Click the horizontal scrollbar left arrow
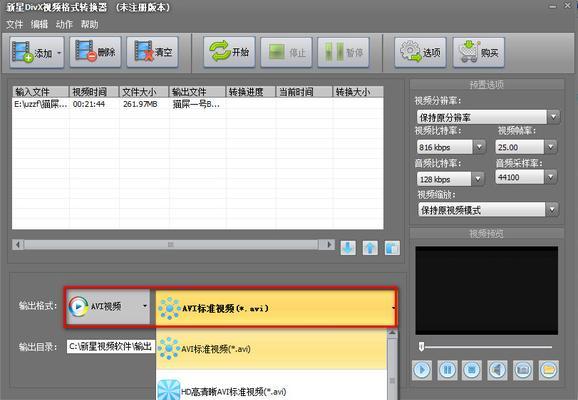The width and height of the screenshot is (578, 400). point(18,244)
